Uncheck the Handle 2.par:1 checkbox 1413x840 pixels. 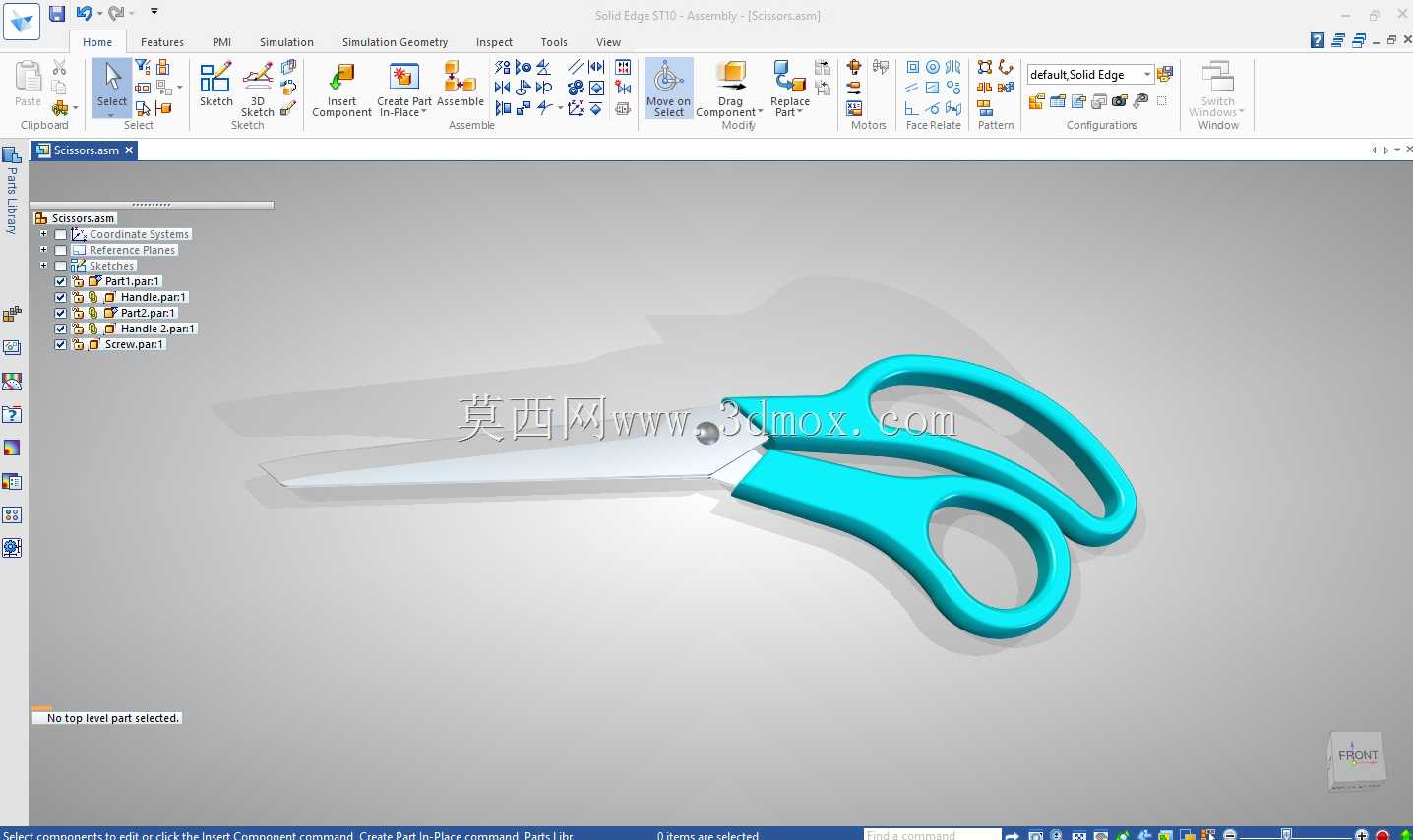coord(61,329)
